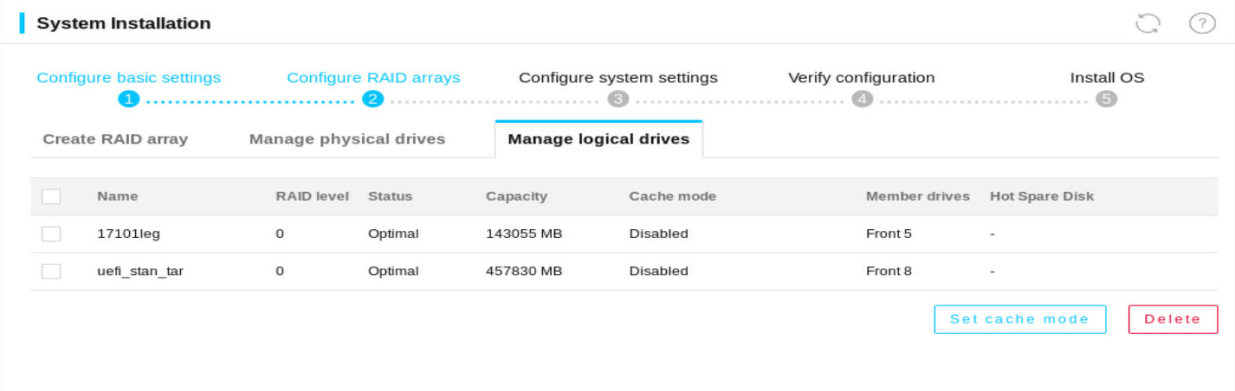Click step 2 circle for RAID arrays

tap(373, 99)
